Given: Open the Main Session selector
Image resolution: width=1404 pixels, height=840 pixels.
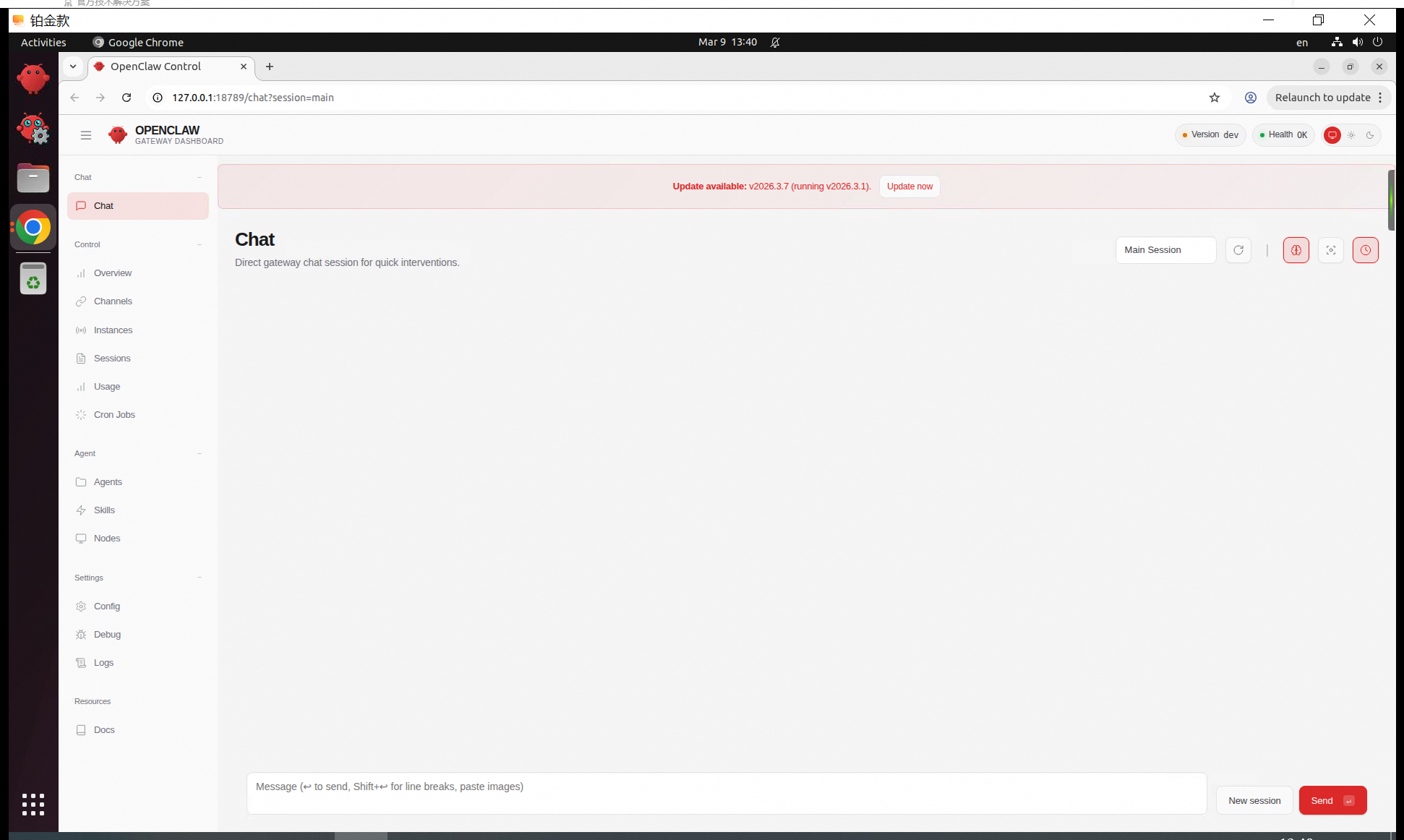Looking at the screenshot, I should click(x=1165, y=250).
